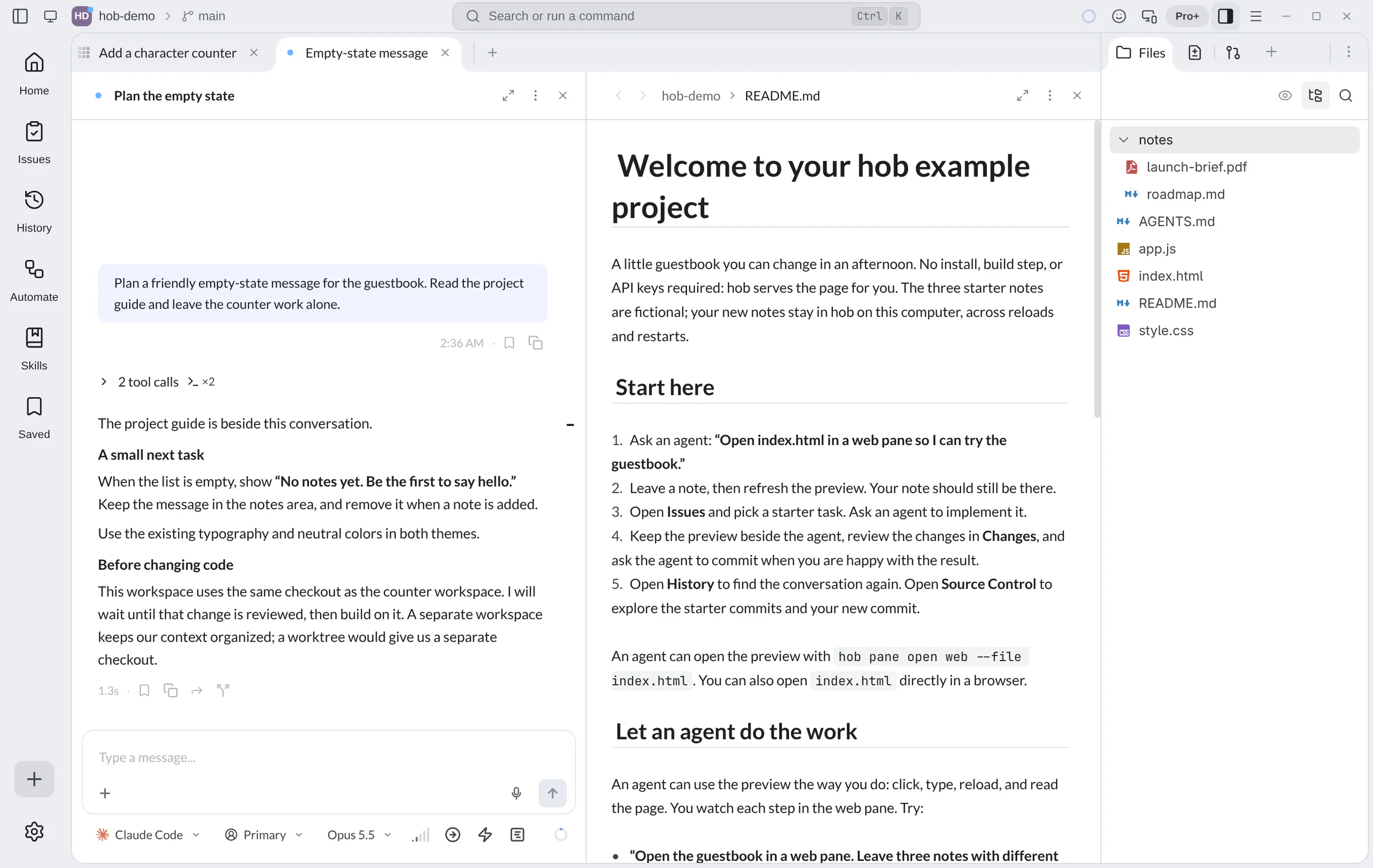The height and width of the screenshot is (868, 1373).
Task: Select the Empty-state message tab
Action: point(367,53)
